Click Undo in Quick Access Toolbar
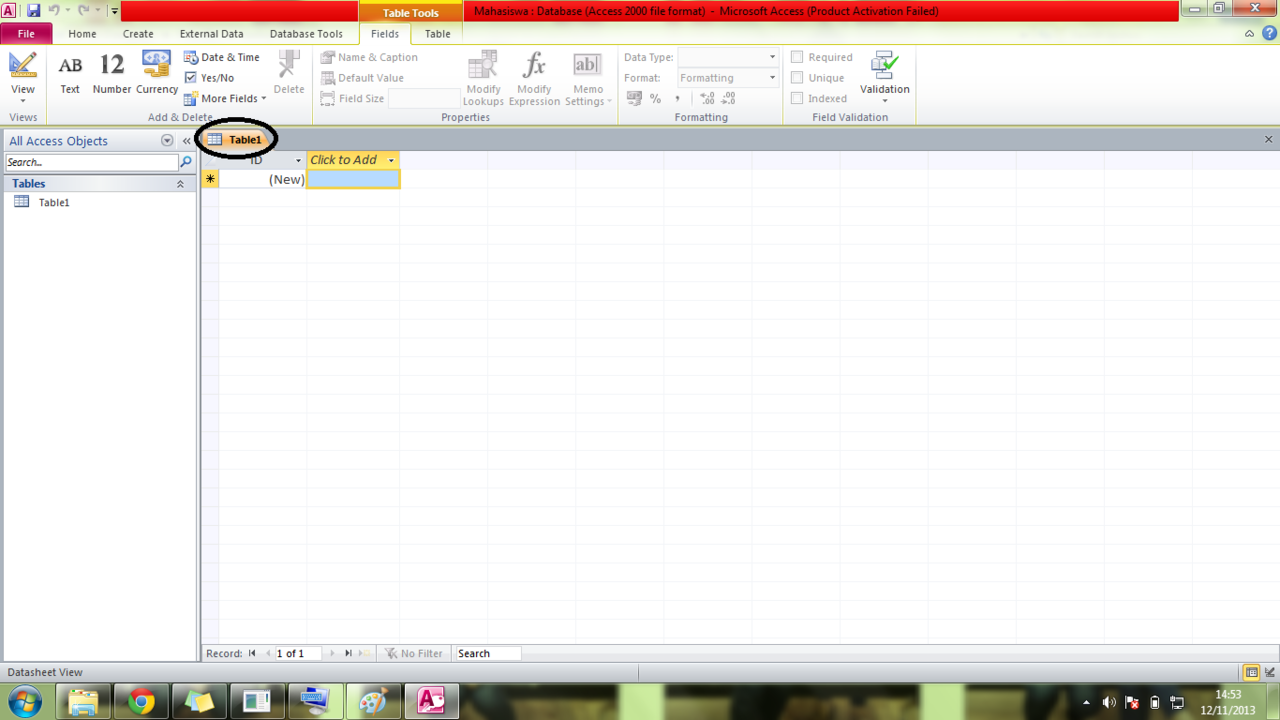Viewport: 1280px width, 720px height. coord(54,11)
